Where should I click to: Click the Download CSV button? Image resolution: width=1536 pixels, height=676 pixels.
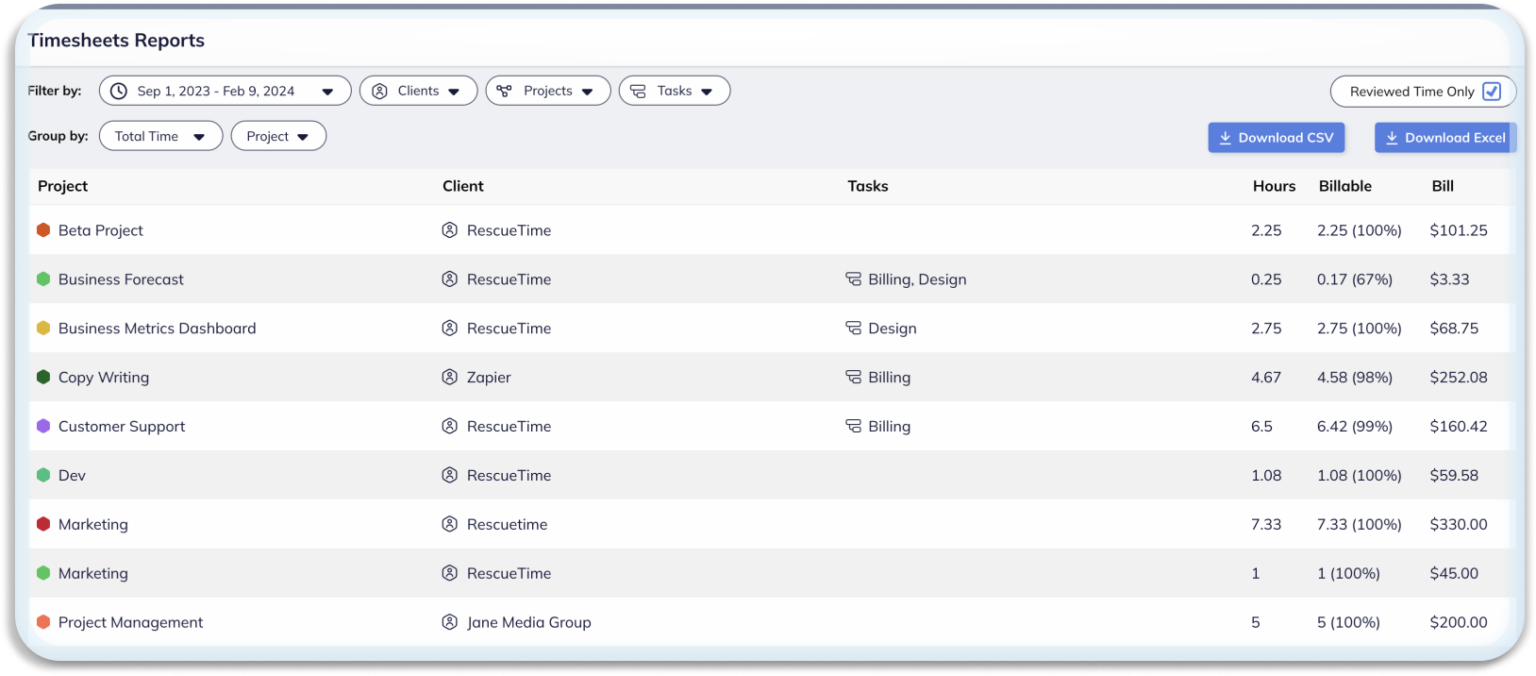pos(1276,137)
